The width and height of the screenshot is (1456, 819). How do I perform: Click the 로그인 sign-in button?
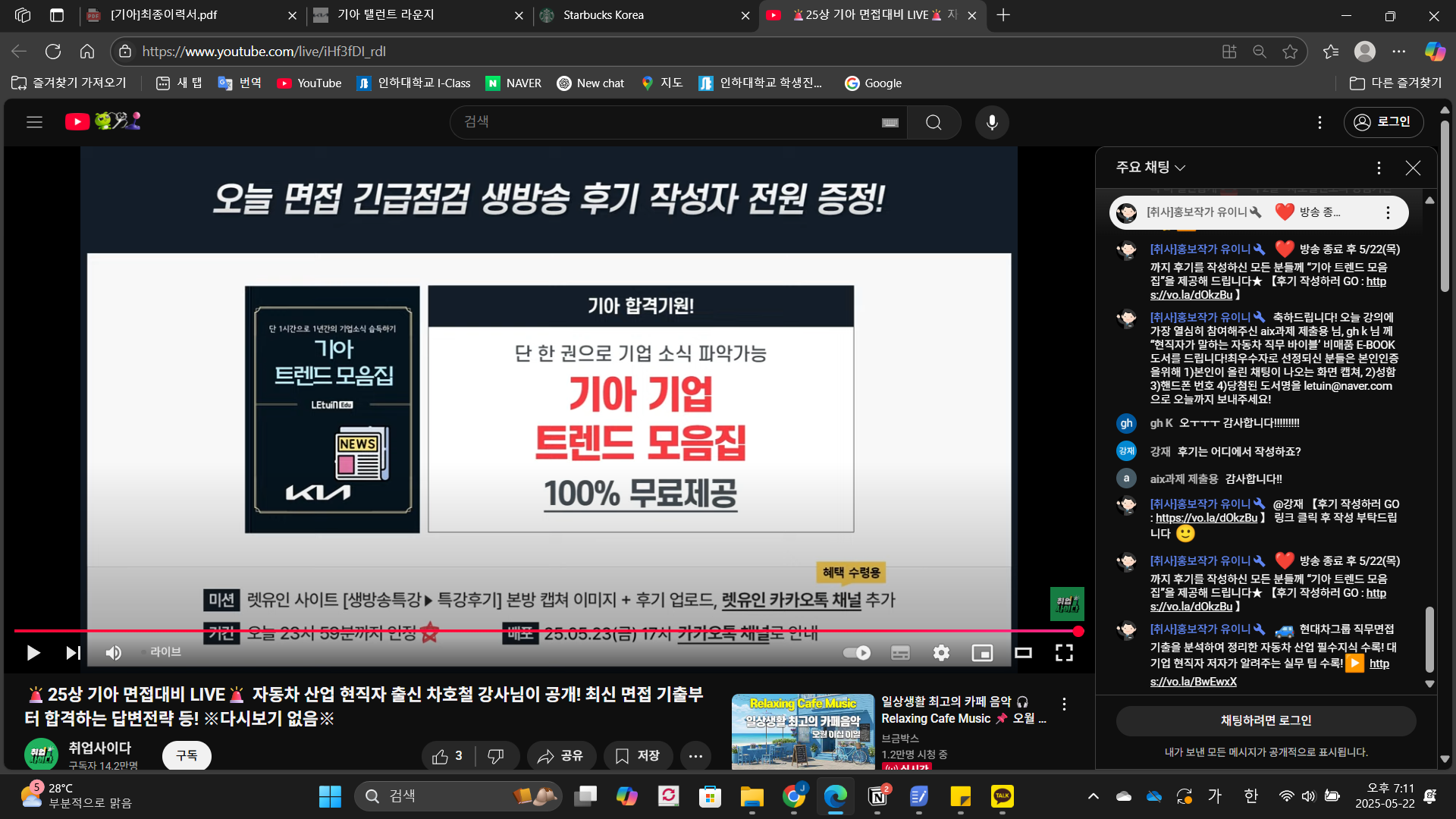tap(1383, 122)
